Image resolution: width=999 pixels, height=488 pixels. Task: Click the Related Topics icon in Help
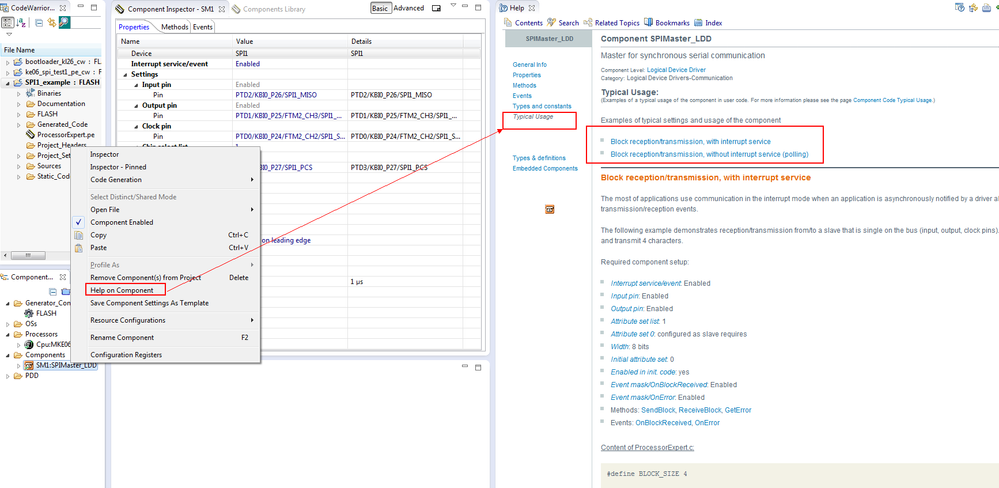point(588,23)
